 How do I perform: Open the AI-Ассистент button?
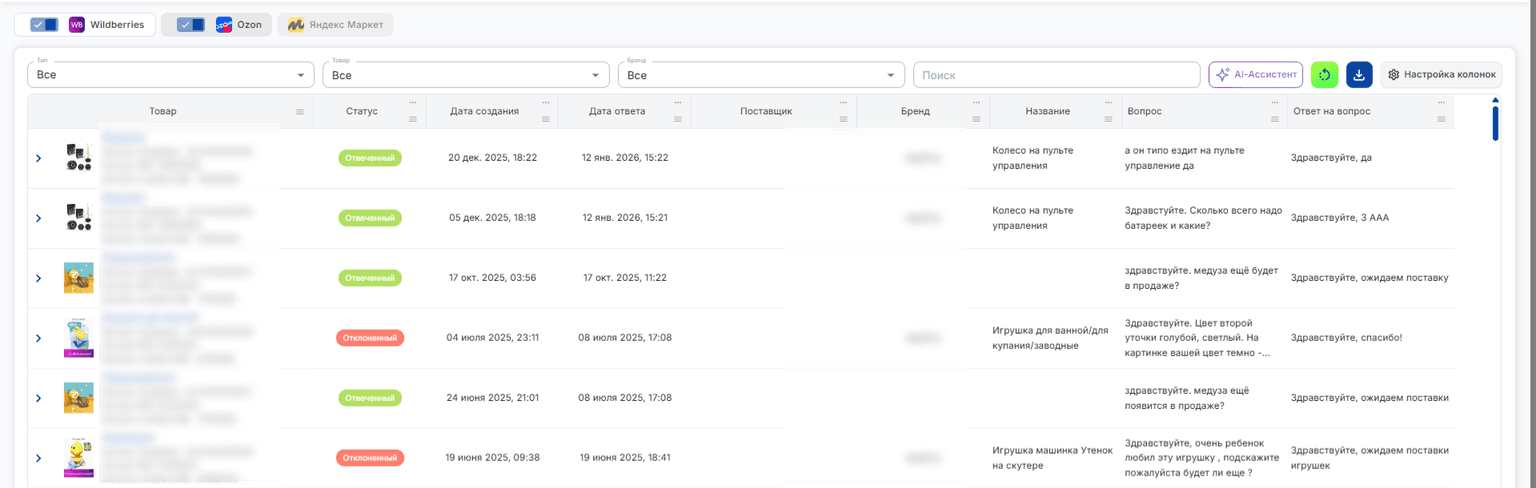[1256, 75]
